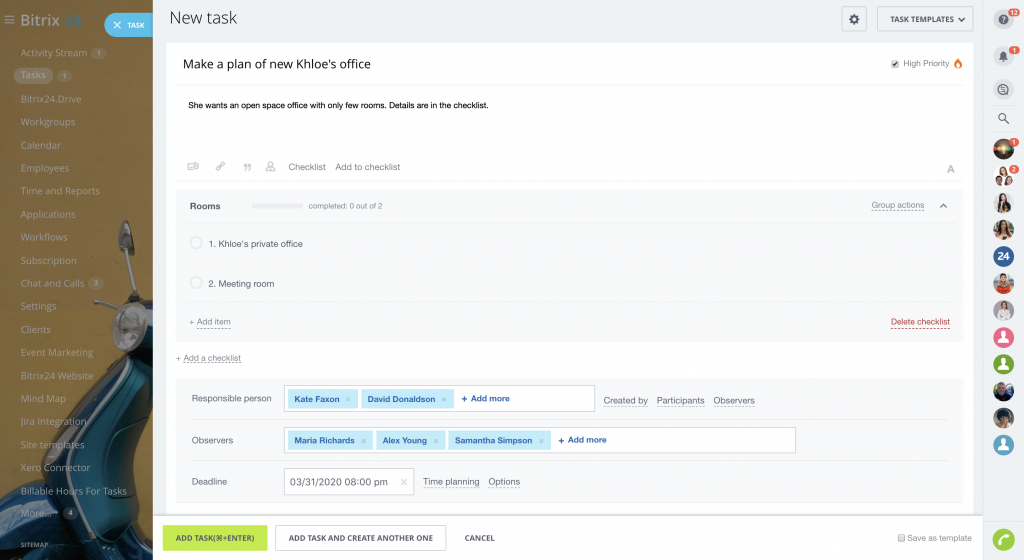1024x560 pixels.
Task: Open the task settings gear
Action: 853,19
